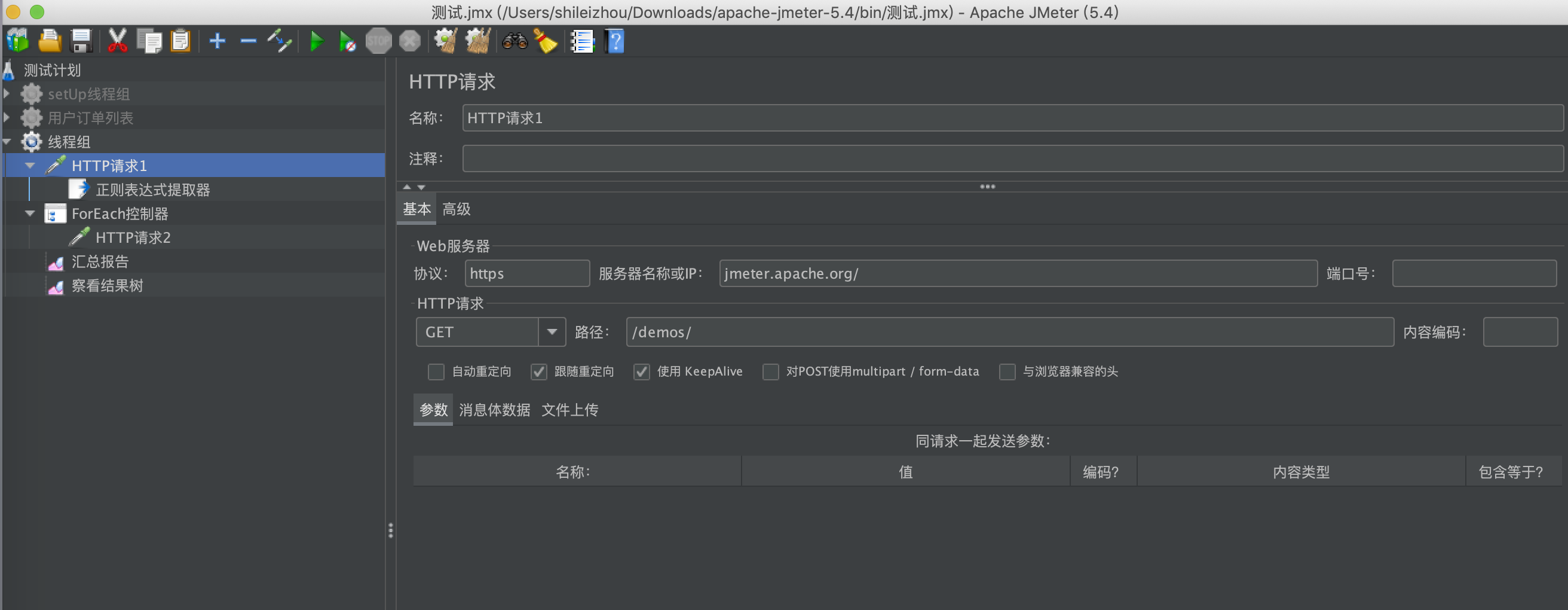Click the 值 column header

(x=906, y=471)
